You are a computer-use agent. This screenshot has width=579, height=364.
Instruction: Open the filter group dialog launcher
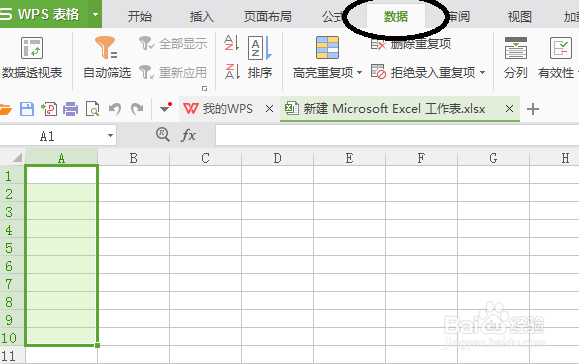tap(204, 88)
